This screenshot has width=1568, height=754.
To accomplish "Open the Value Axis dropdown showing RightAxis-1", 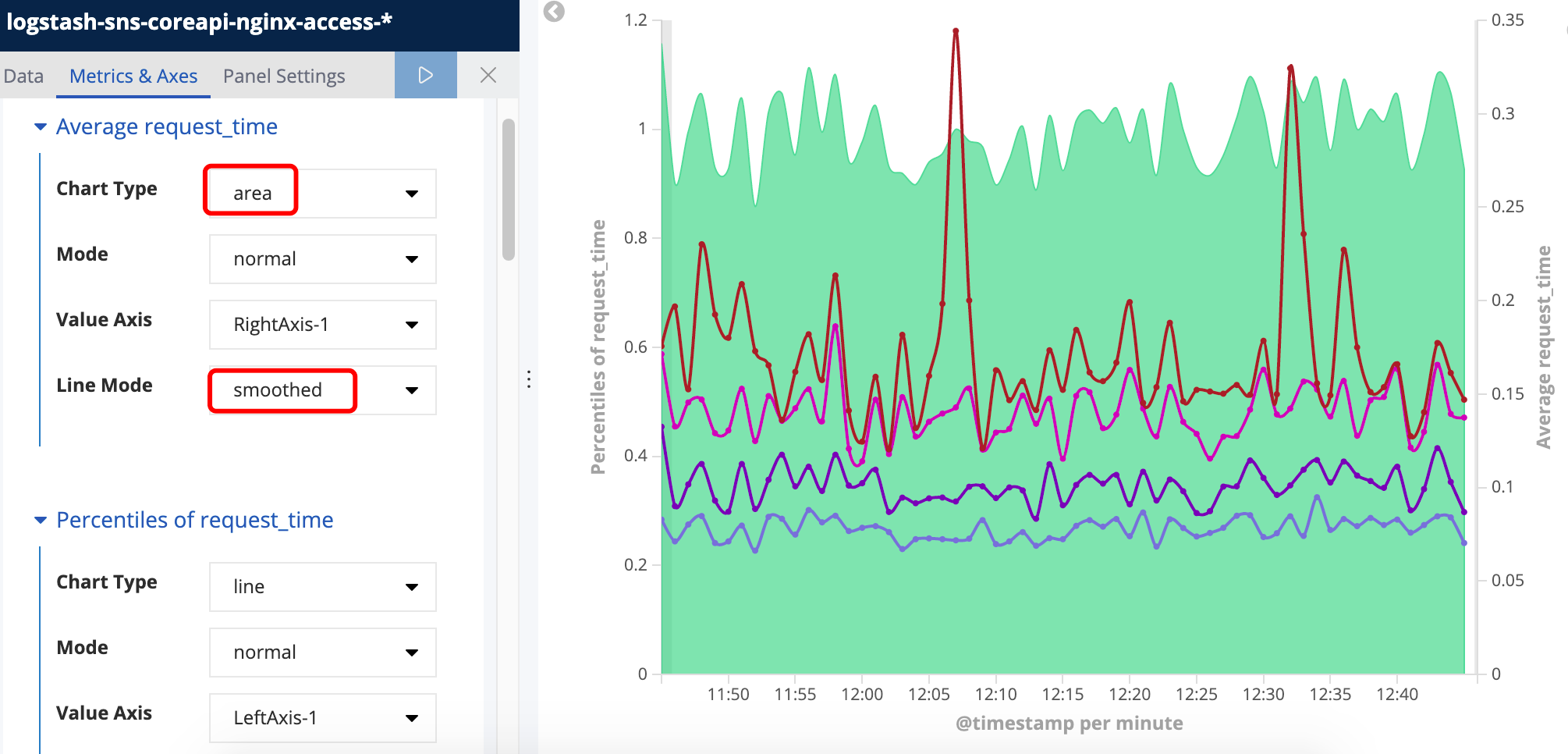I will (322, 324).
